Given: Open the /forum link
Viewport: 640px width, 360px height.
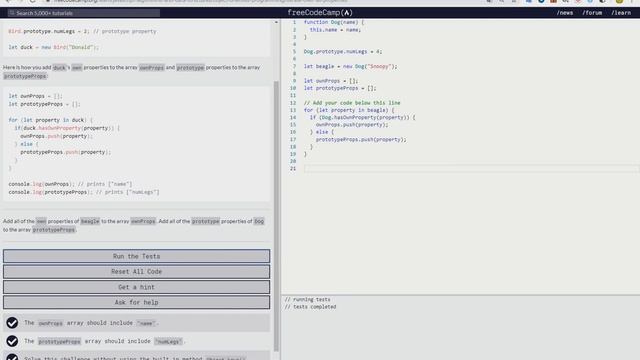Looking at the screenshot, I should pyautogui.click(x=592, y=13).
